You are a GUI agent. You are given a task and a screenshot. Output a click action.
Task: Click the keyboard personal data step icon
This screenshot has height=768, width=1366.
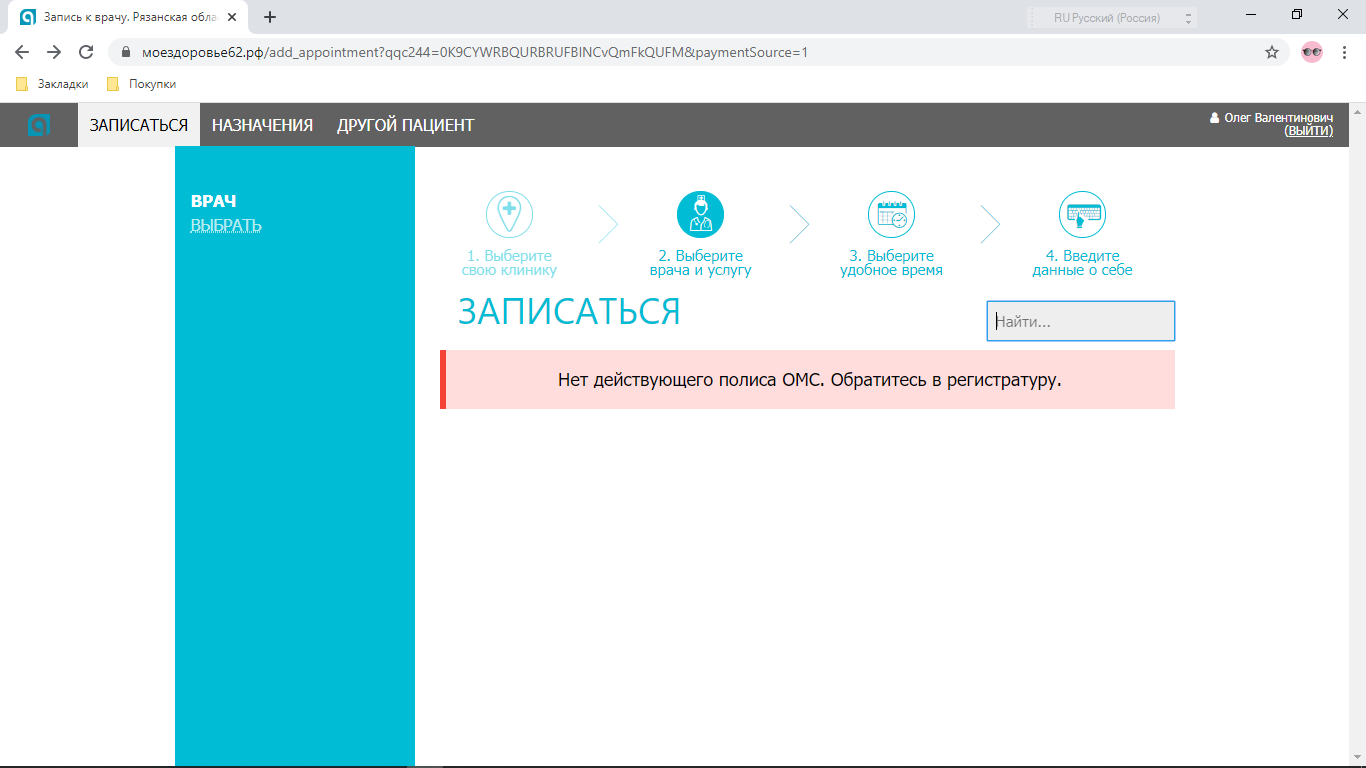1082,214
